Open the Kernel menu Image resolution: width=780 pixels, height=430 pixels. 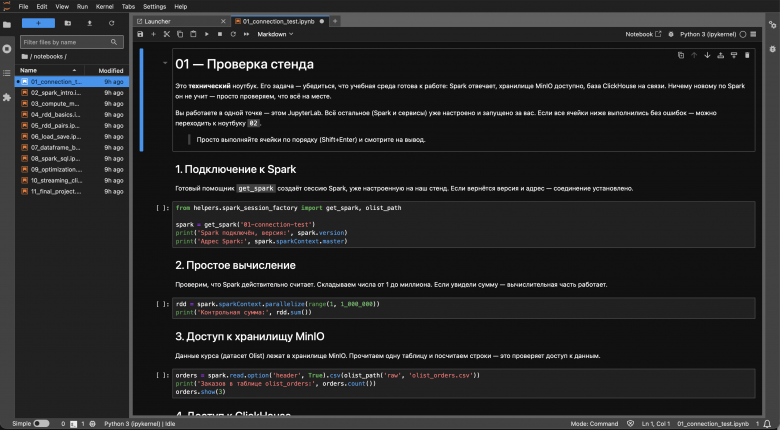pos(104,7)
